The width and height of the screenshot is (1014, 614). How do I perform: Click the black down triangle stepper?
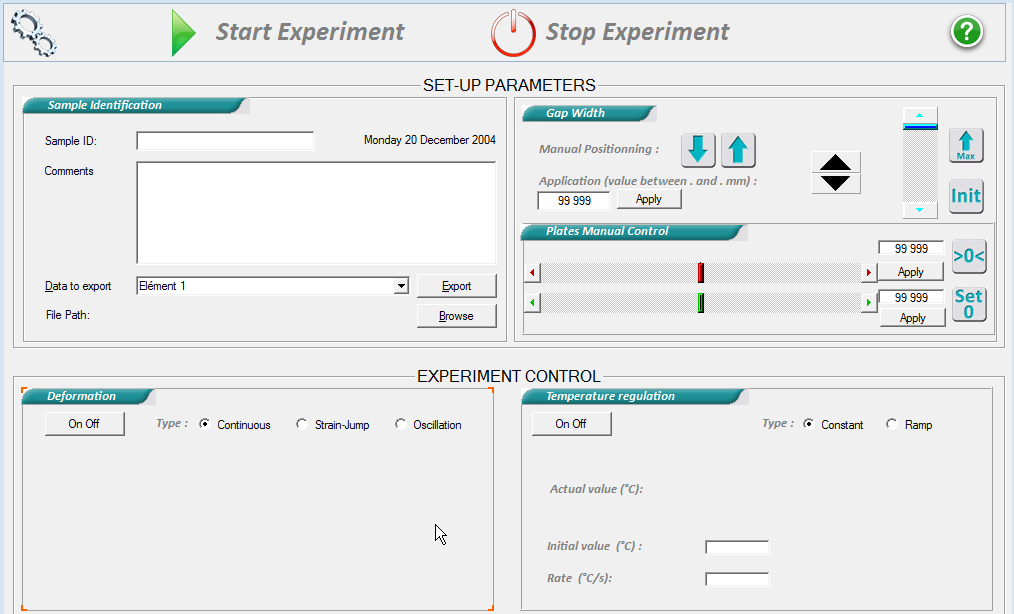[835, 183]
